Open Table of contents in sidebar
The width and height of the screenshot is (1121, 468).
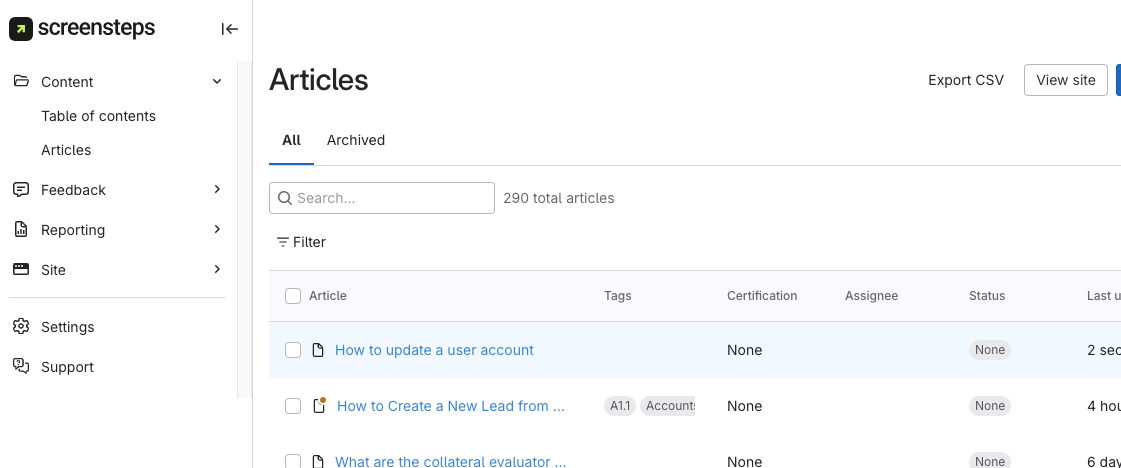click(x=98, y=116)
